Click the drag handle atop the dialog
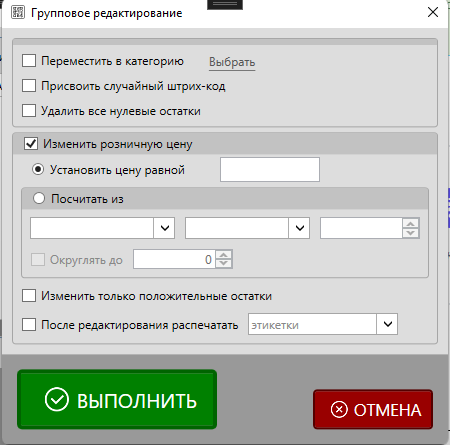The height and width of the screenshot is (445, 450). click(225, 4)
